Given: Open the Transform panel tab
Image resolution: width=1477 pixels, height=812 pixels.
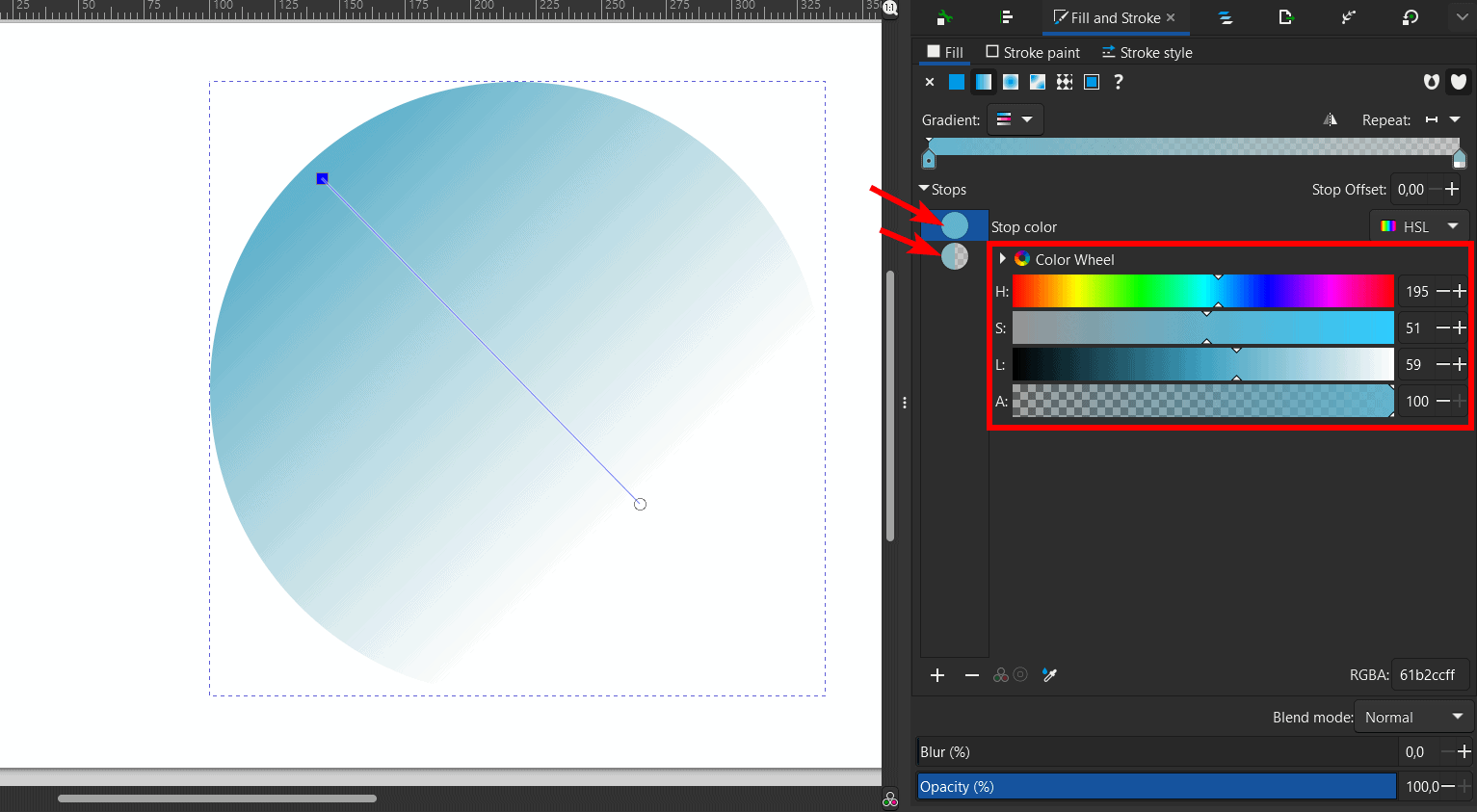Looking at the screenshot, I should coord(1411,17).
